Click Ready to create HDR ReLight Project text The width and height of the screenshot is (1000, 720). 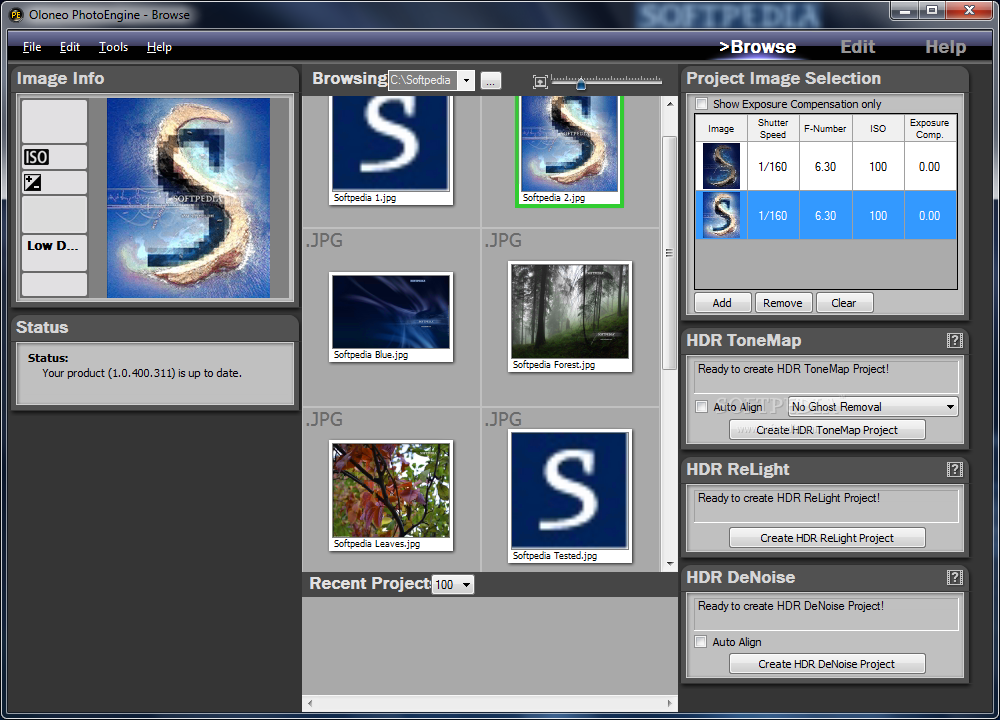[x=789, y=498]
